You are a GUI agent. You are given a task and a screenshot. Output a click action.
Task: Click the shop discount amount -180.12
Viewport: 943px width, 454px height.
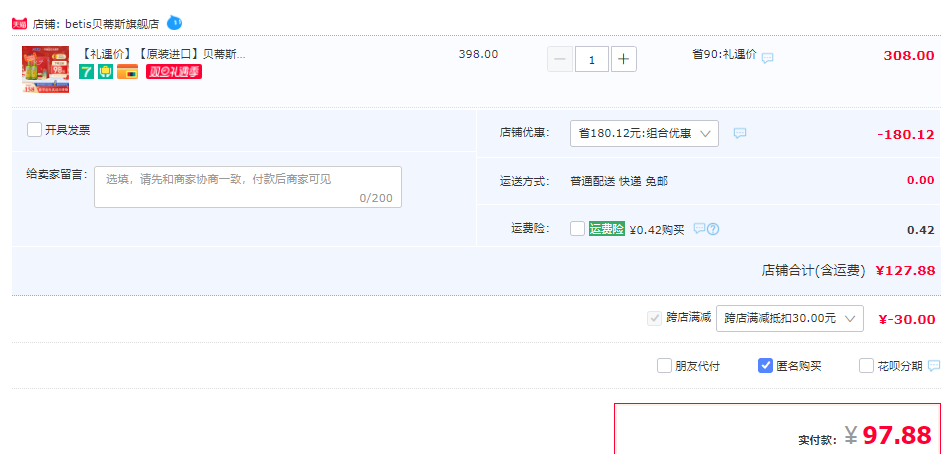[906, 135]
